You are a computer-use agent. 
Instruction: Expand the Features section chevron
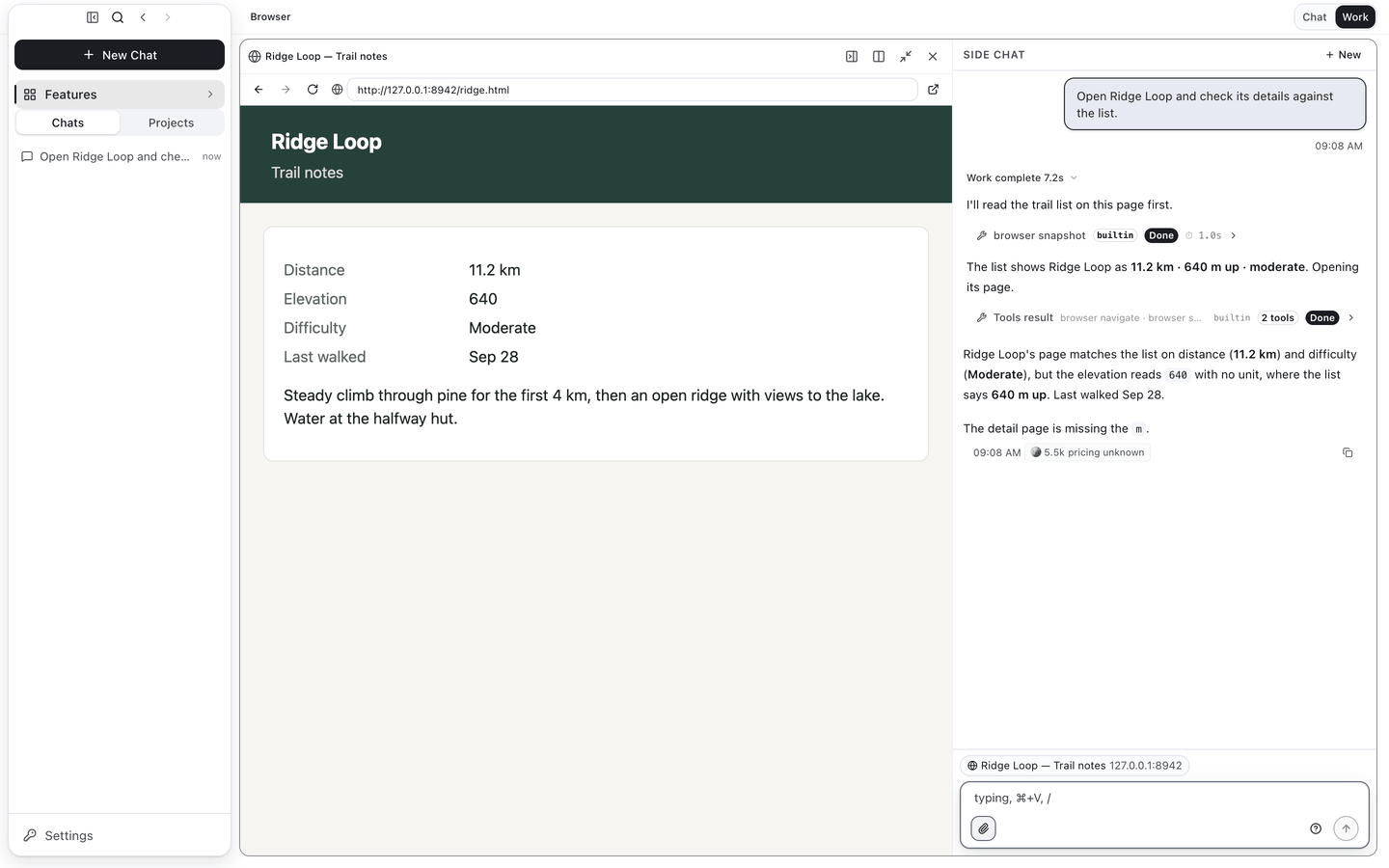coord(210,95)
